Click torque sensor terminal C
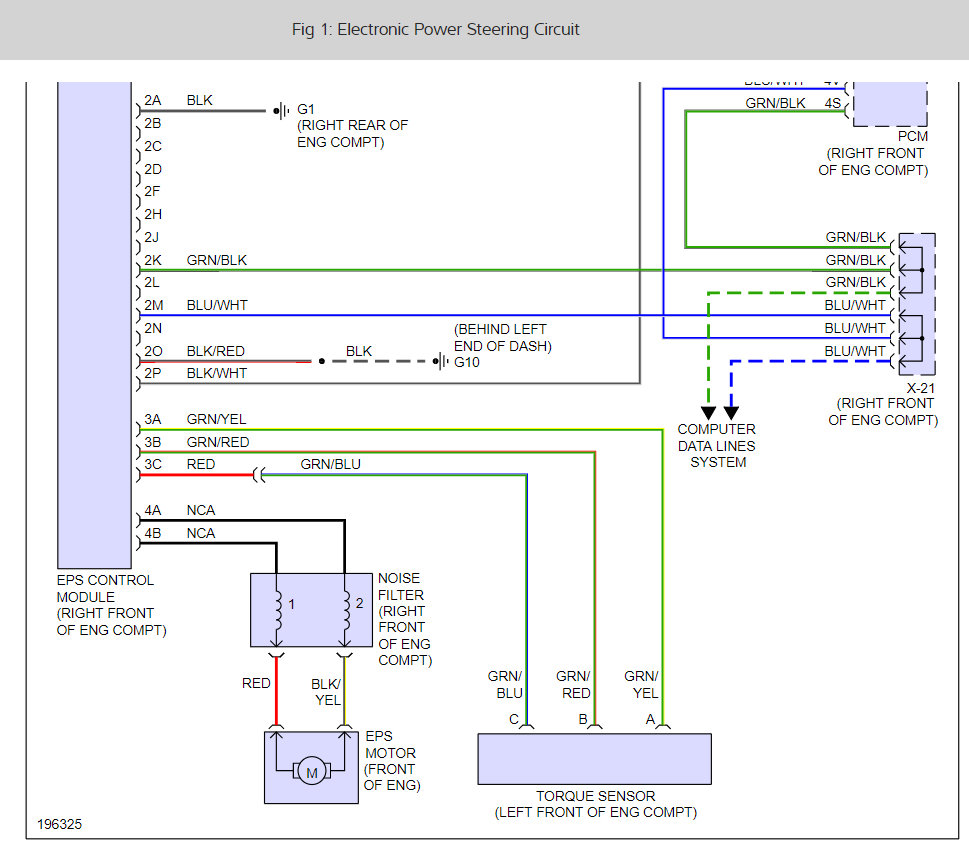 coord(514,719)
